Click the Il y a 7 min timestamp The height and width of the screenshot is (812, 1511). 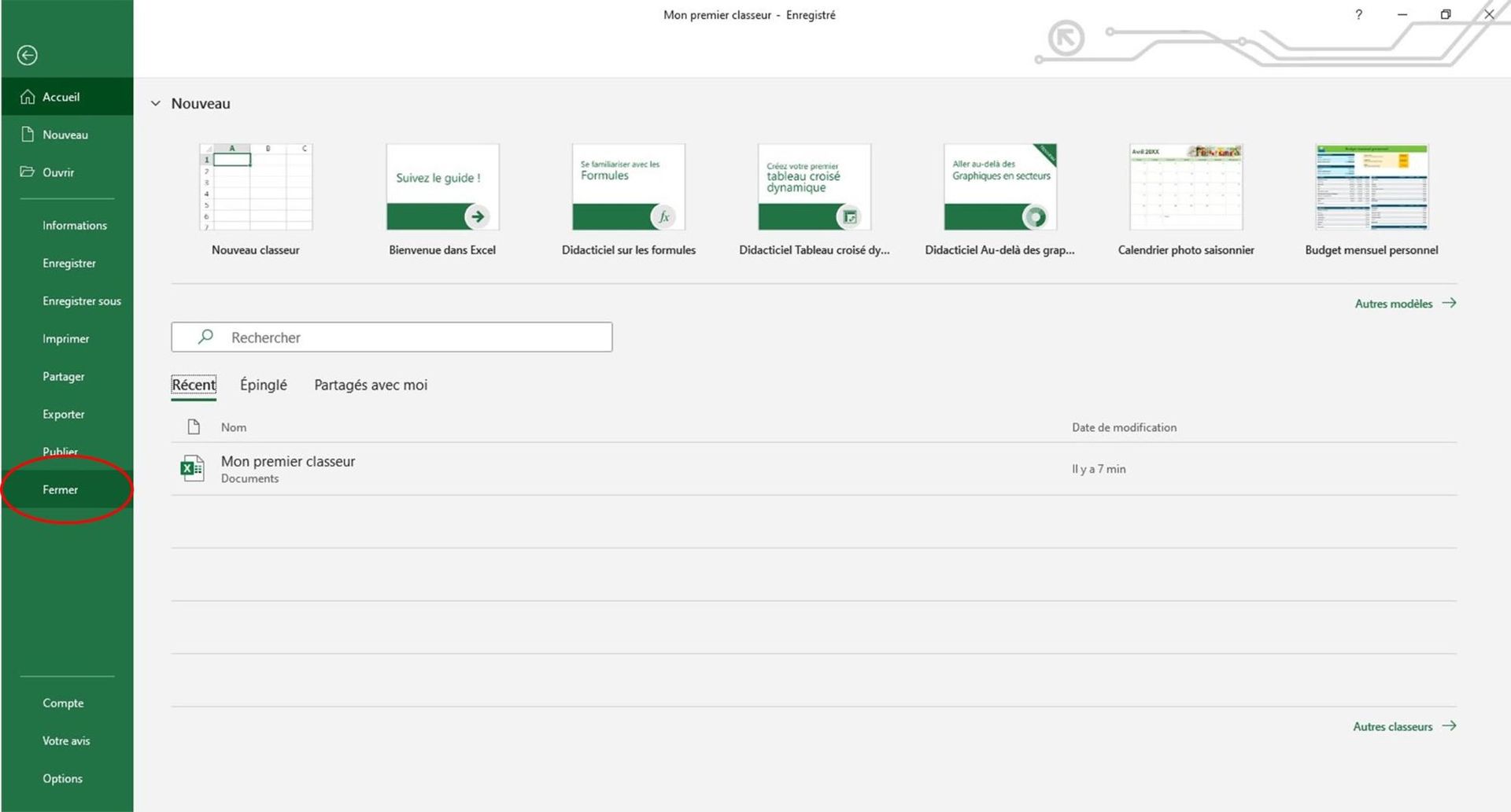1099,469
